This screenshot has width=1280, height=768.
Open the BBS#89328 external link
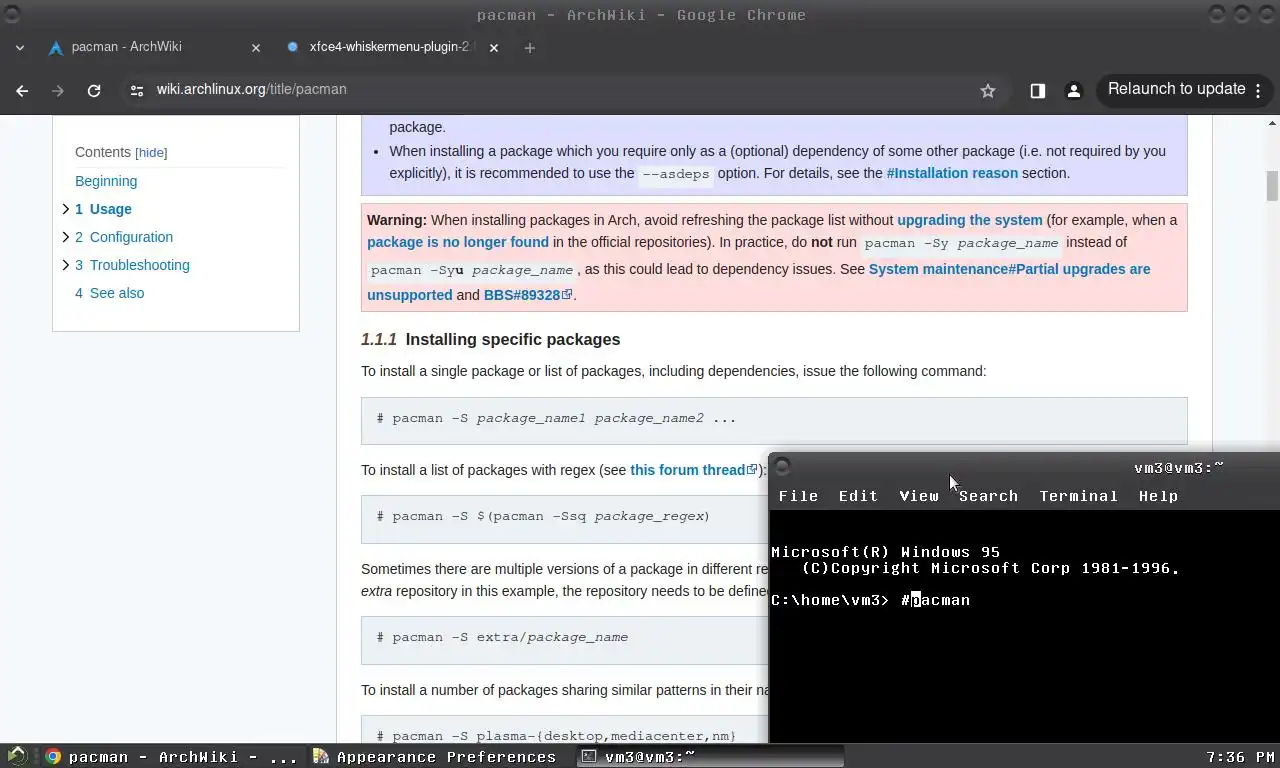coord(528,295)
